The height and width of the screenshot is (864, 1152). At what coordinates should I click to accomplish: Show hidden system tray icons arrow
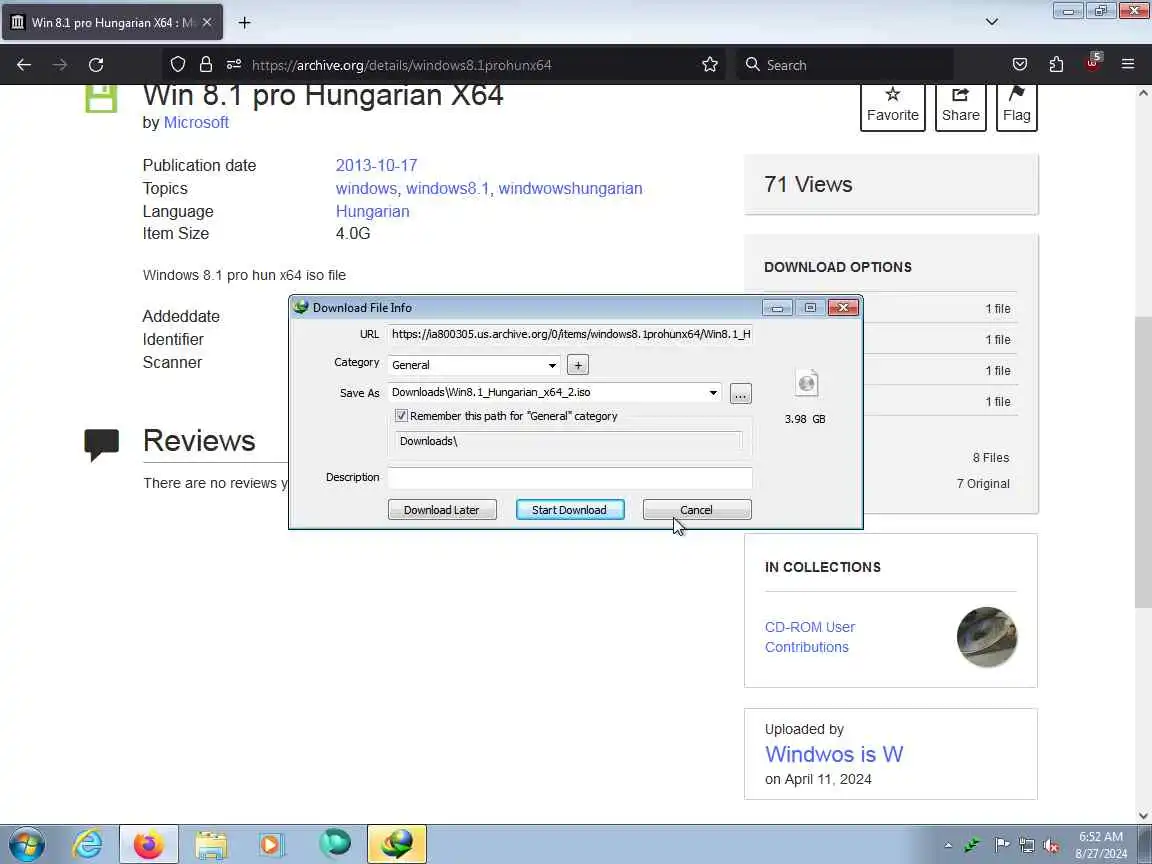[948, 846]
